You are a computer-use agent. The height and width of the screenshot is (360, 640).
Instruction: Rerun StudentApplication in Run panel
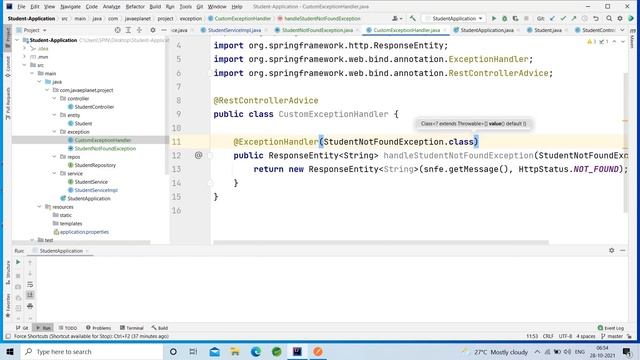click(x=18, y=262)
